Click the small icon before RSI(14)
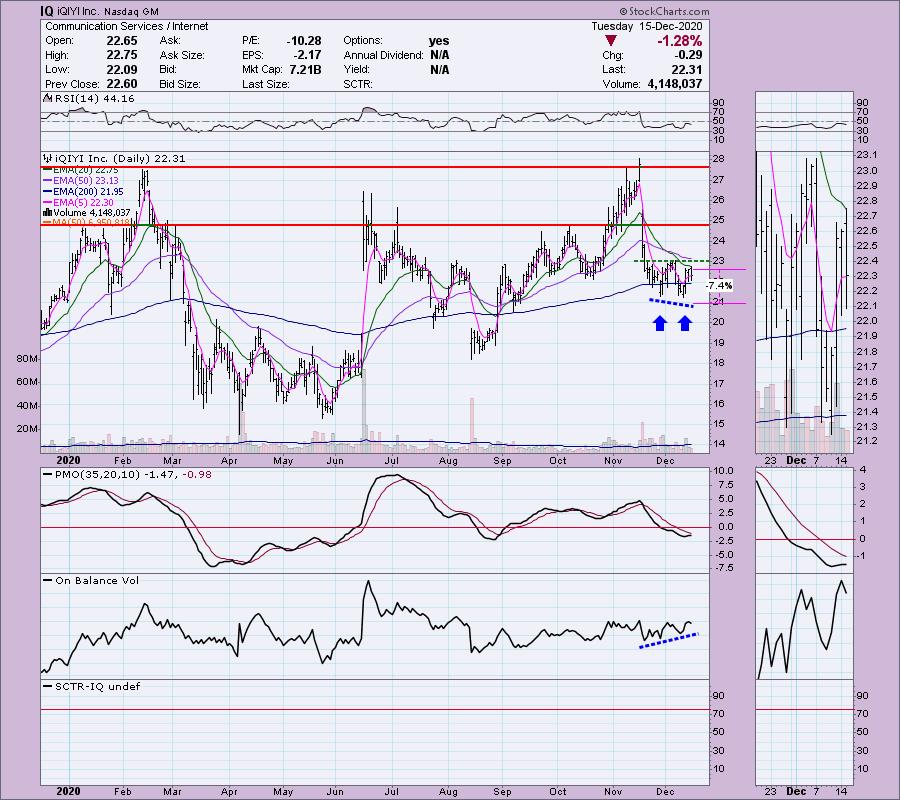Image resolution: width=900 pixels, height=800 pixels. (46, 98)
